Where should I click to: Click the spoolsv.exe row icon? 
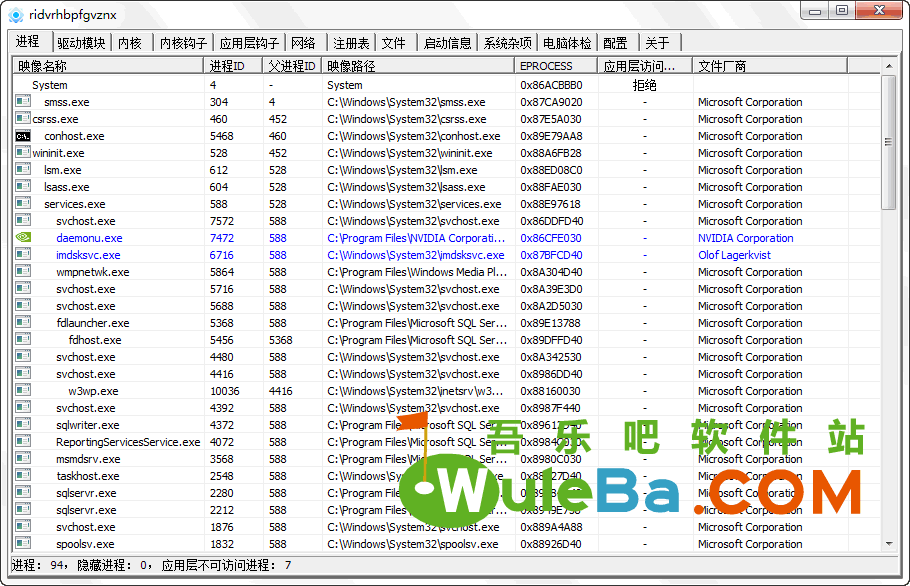pyautogui.click(x=23, y=544)
